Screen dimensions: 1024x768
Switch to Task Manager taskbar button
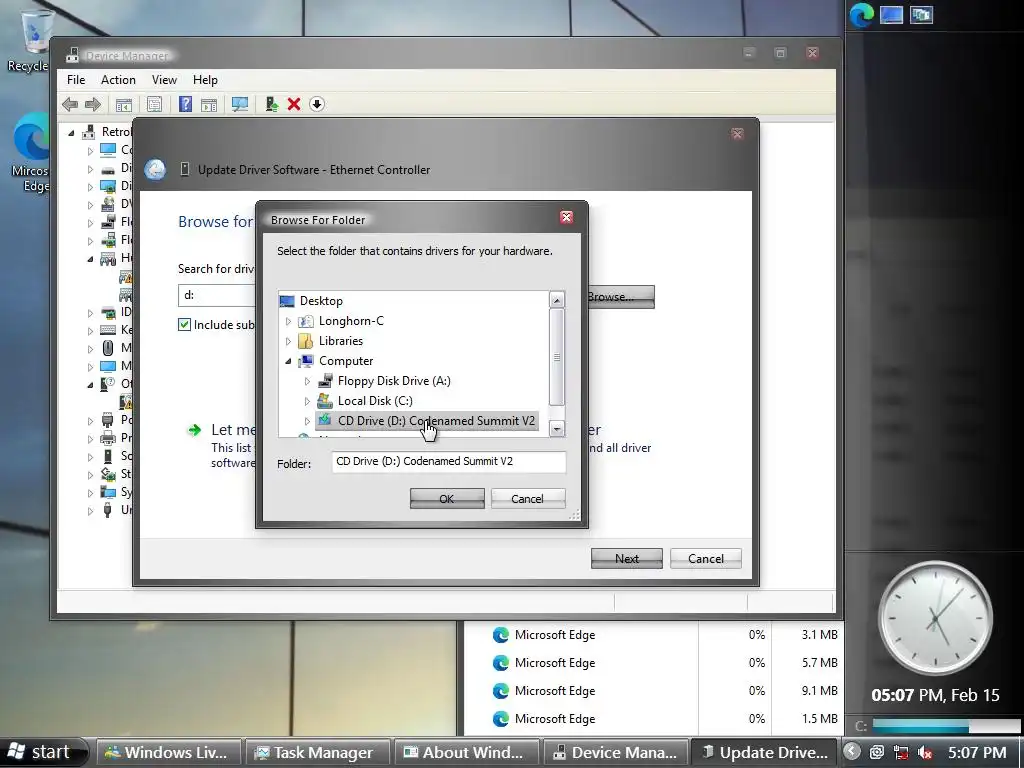point(317,753)
